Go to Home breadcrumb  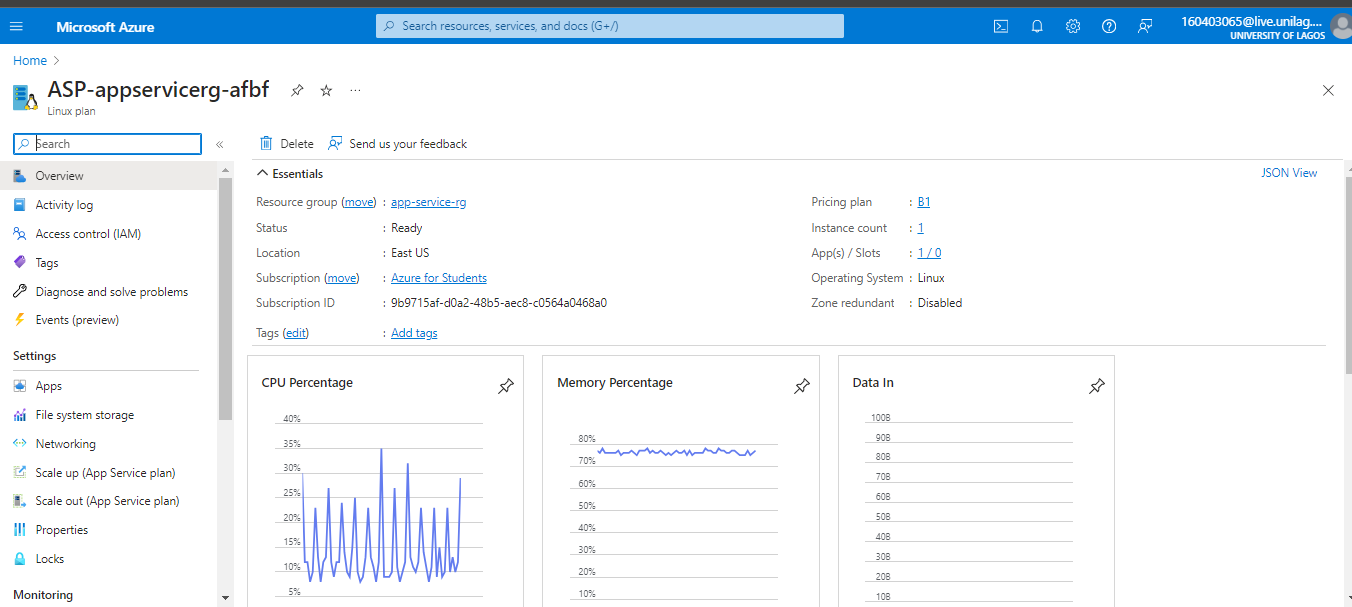pyautogui.click(x=30, y=61)
